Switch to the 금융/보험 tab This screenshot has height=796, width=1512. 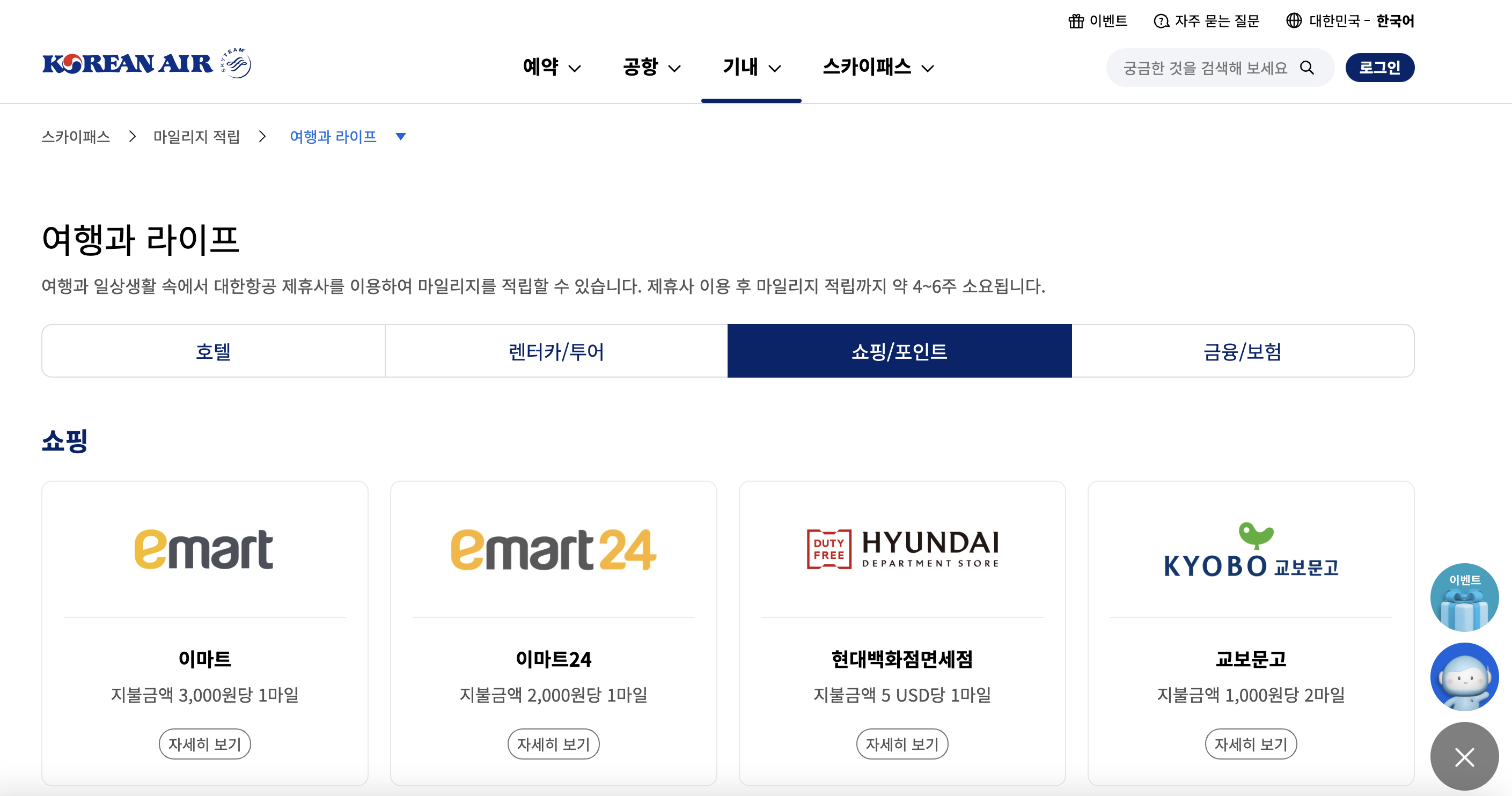pos(1243,351)
